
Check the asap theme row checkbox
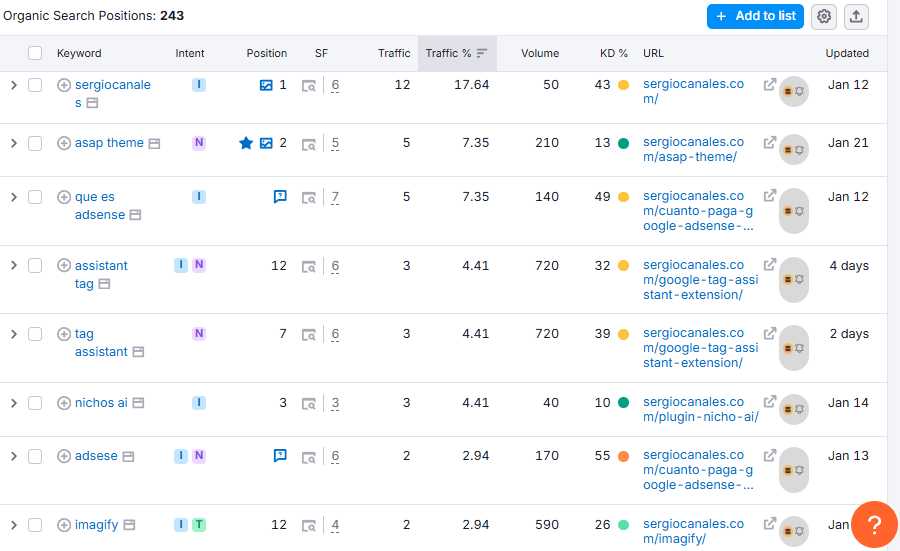coord(35,143)
